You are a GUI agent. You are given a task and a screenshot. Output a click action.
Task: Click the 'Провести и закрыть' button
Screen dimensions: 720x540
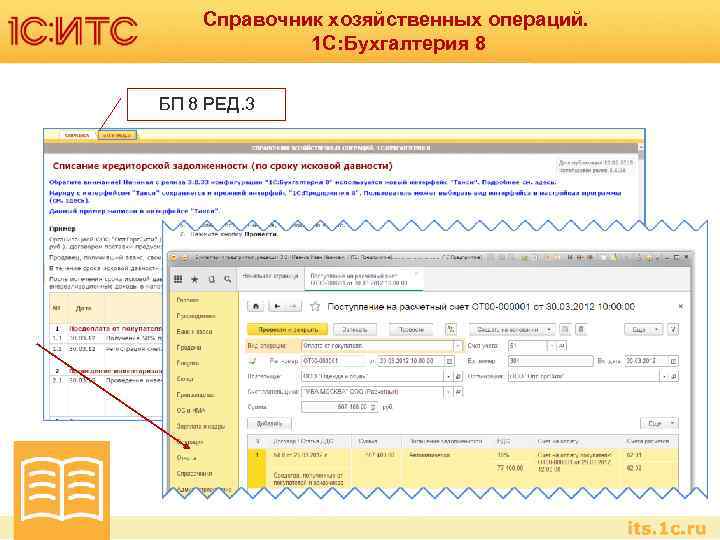click(x=288, y=329)
